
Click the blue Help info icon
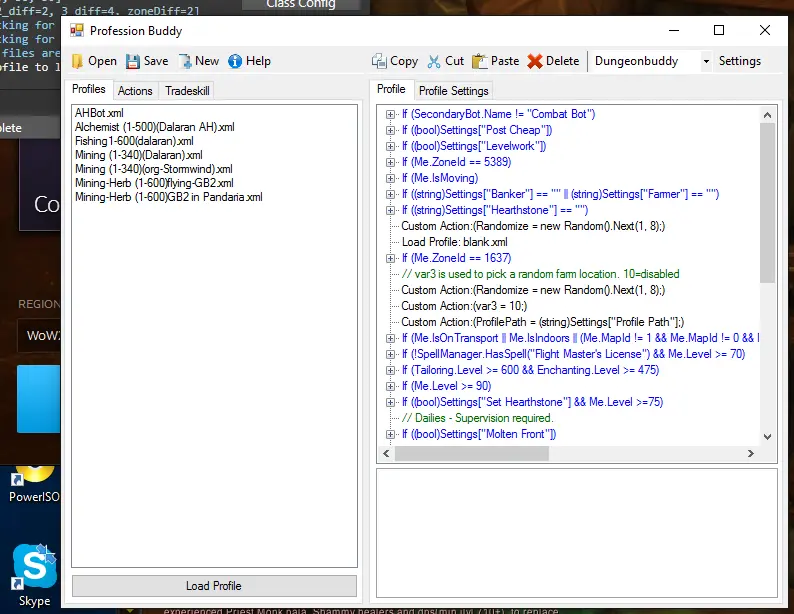coord(235,61)
